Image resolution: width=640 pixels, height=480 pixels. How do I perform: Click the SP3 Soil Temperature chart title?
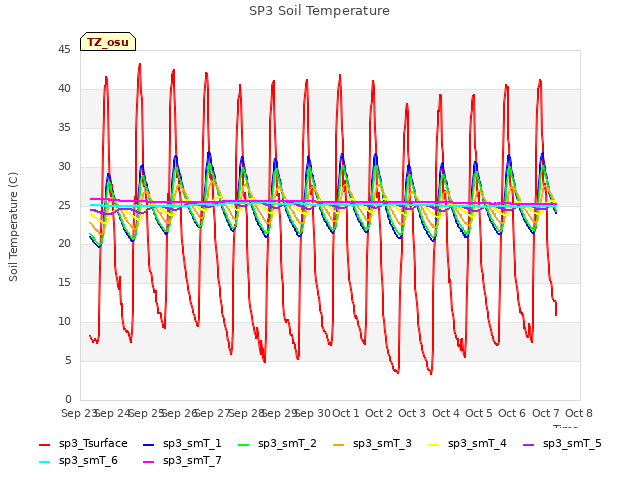click(x=319, y=11)
